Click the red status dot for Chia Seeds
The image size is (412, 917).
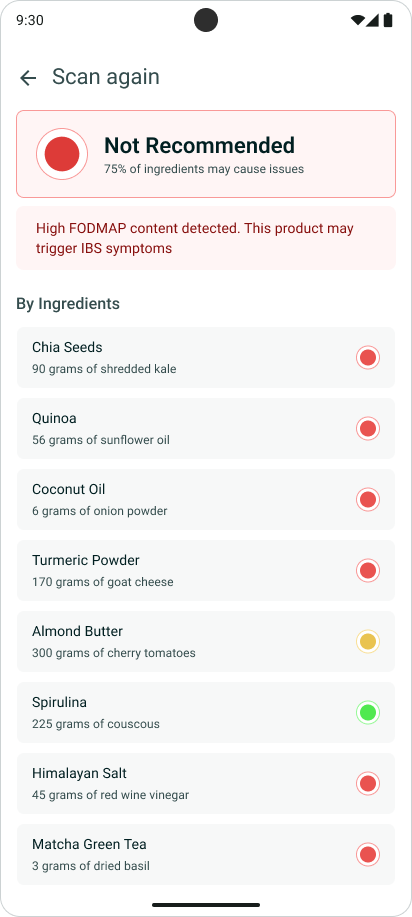[x=368, y=357]
